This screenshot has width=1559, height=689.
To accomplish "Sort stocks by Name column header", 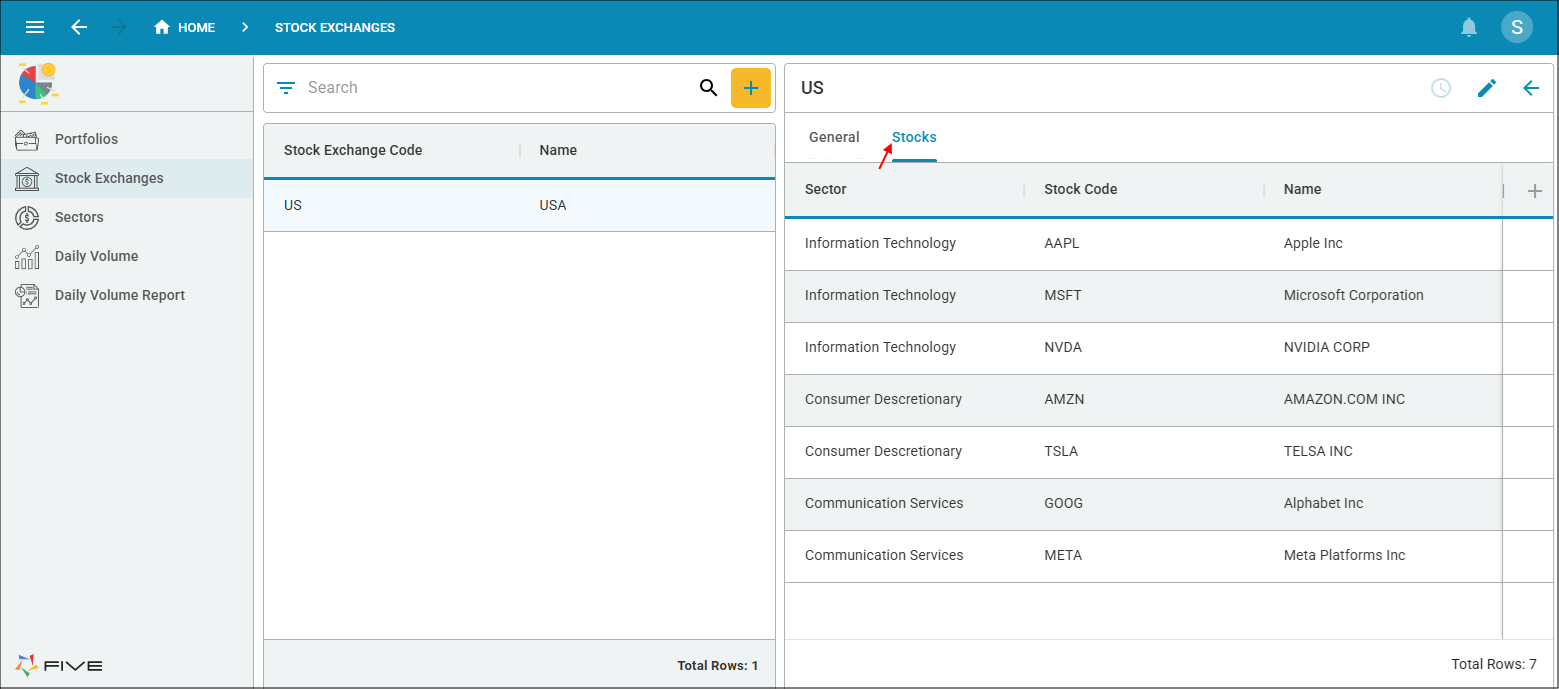I will (x=1303, y=189).
